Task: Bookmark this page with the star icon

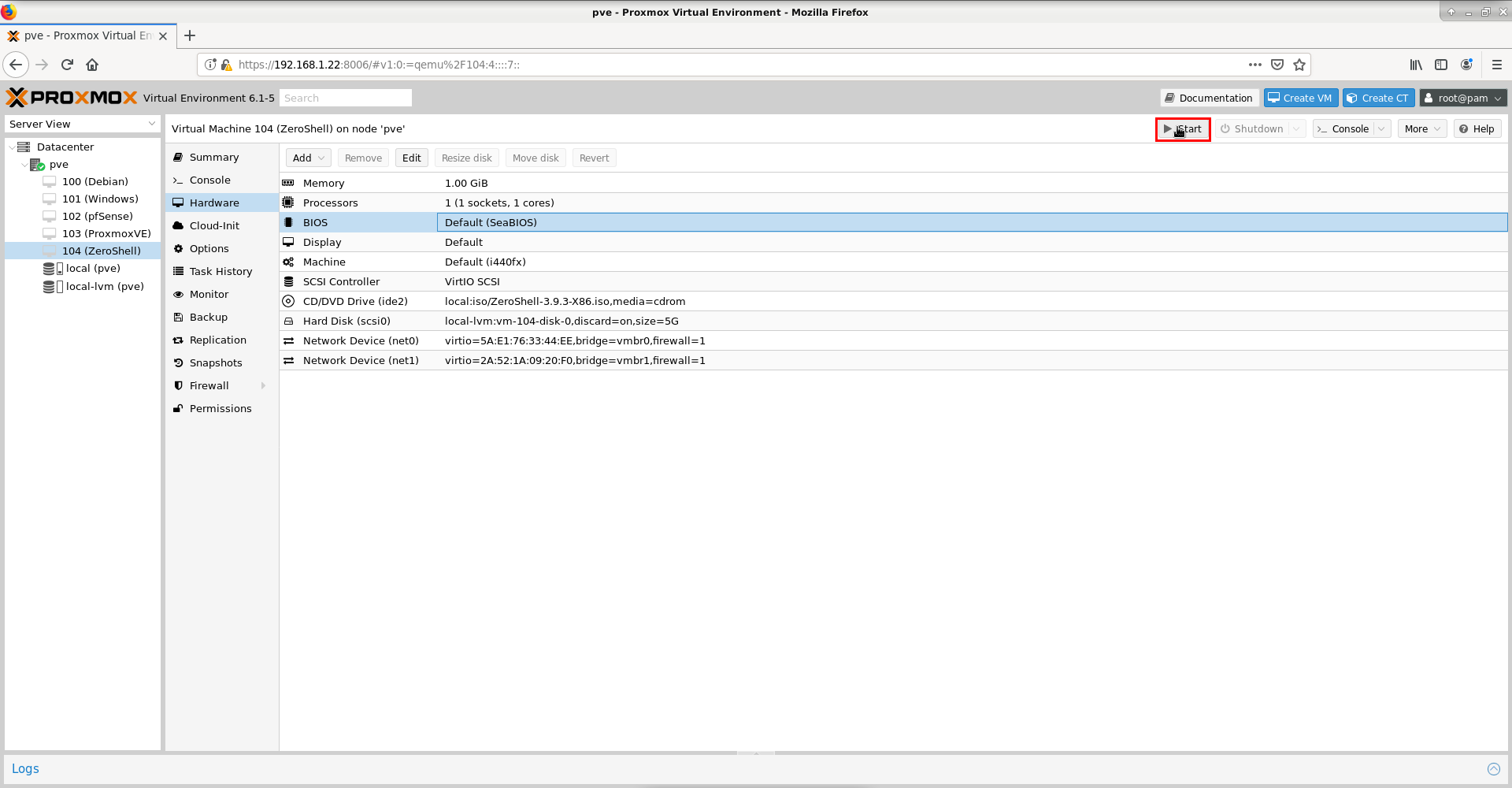Action: click(x=1299, y=65)
